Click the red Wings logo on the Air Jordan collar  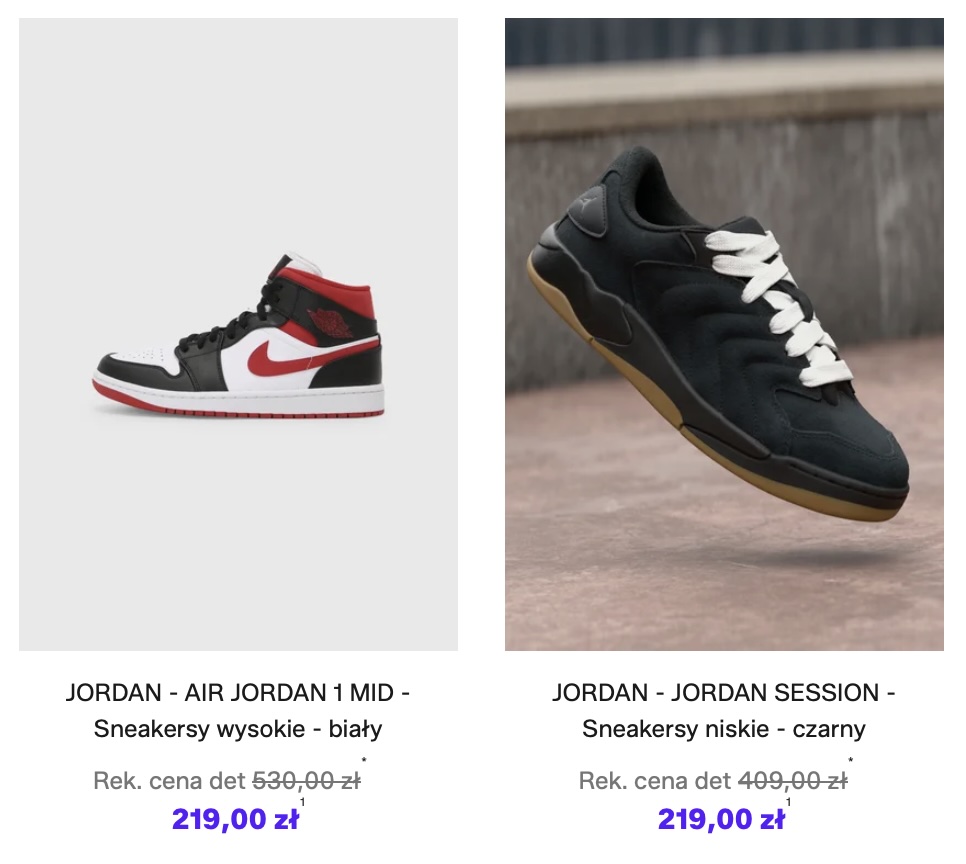point(331,322)
